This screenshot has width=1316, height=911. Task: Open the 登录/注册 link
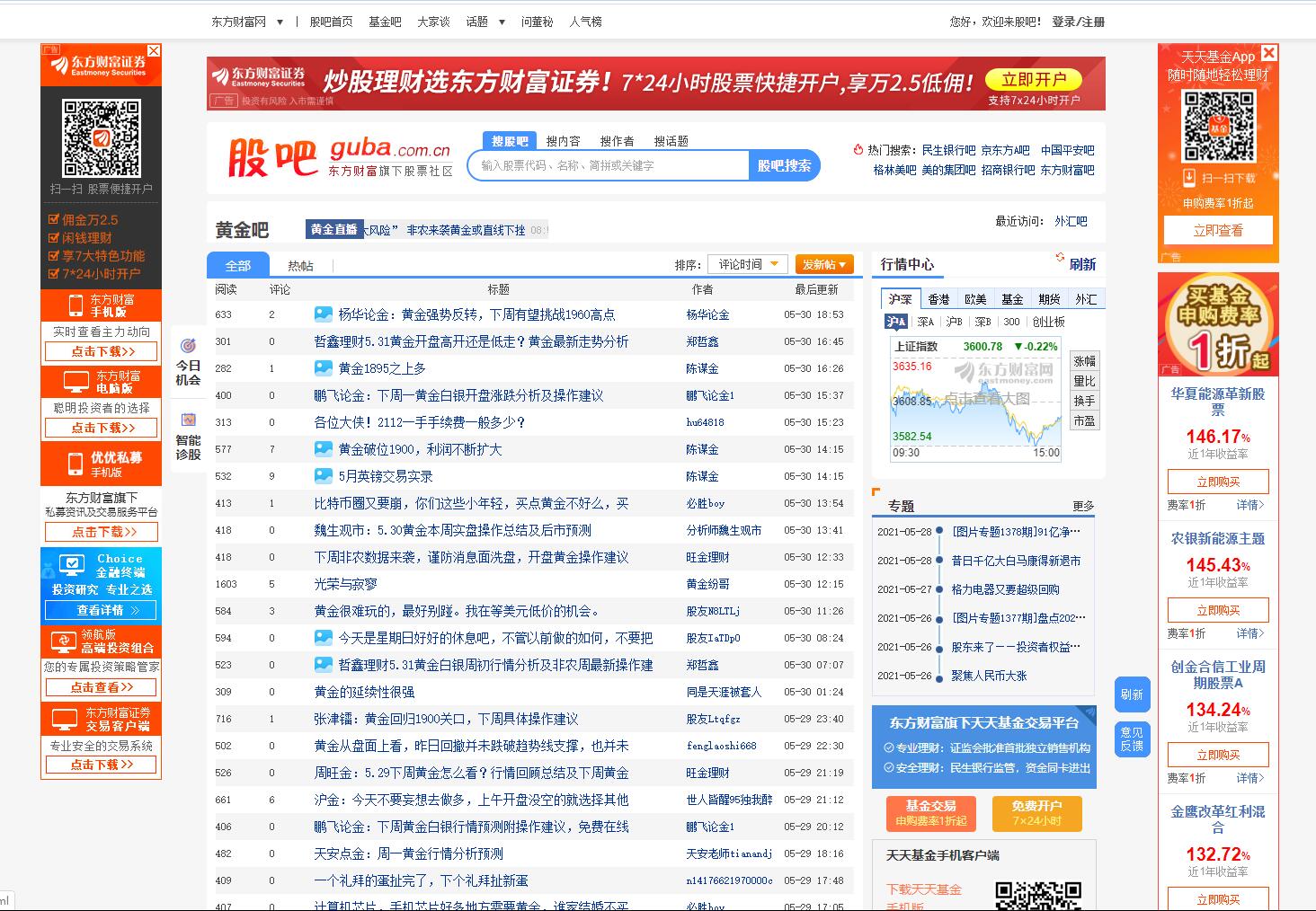coord(1078,22)
